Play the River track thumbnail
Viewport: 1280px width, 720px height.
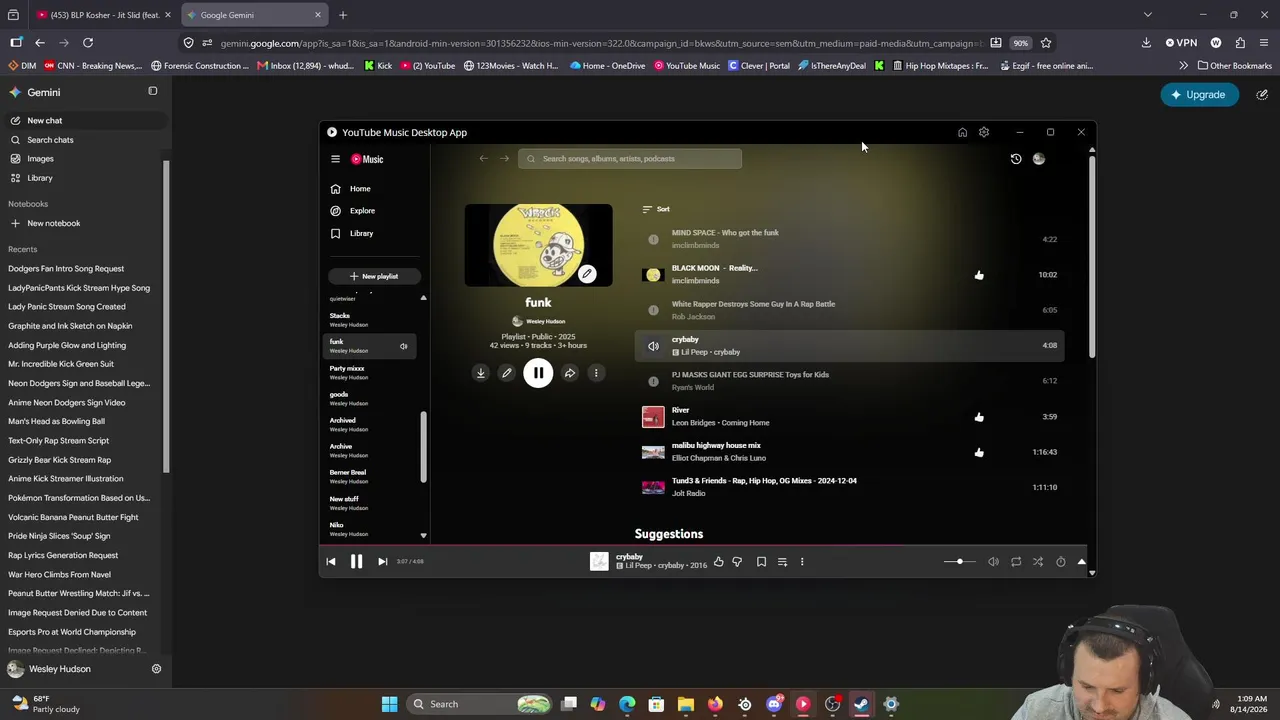pyautogui.click(x=653, y=417)
